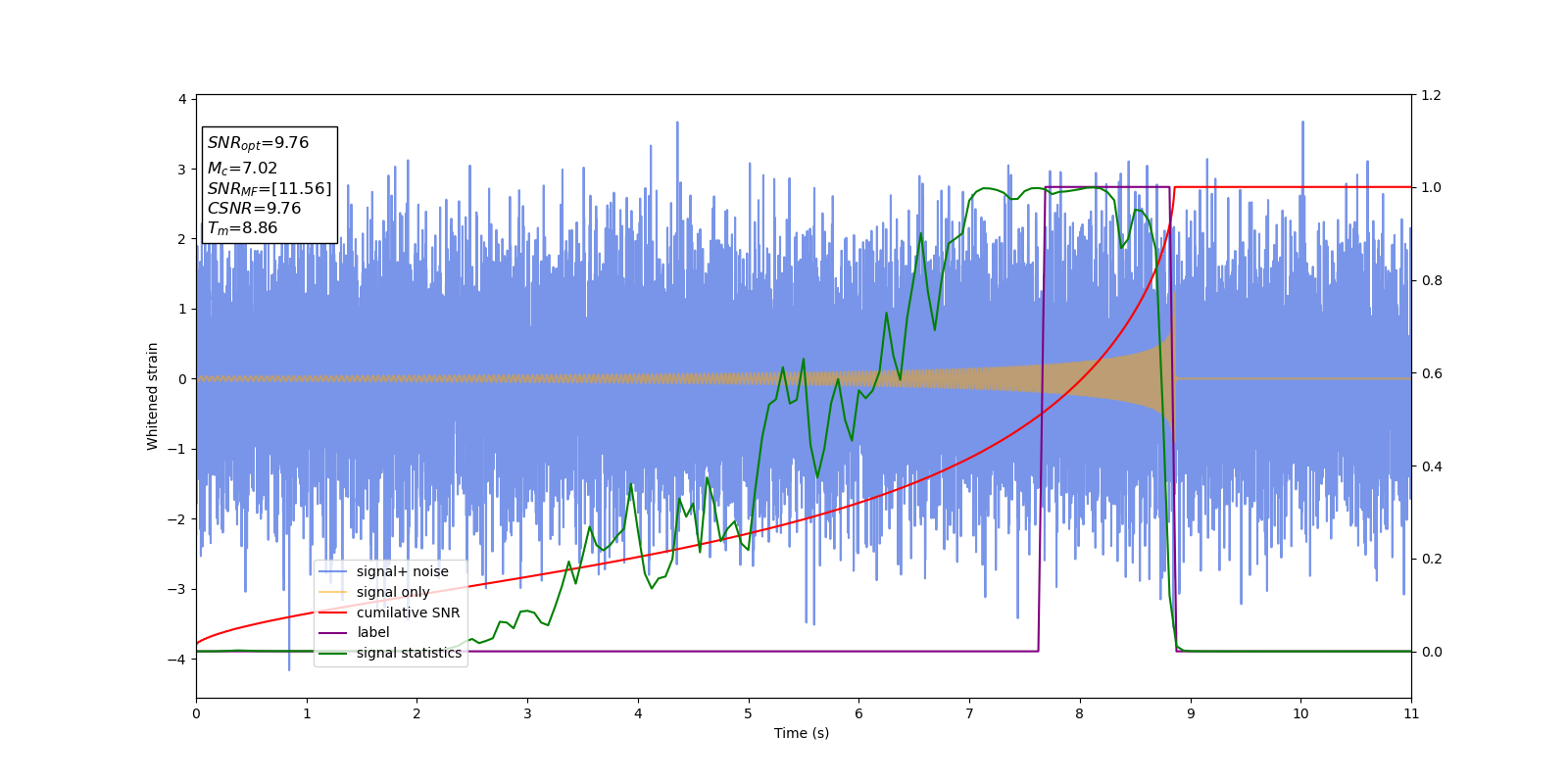Screen dimensions: 1568x784
Task: Click the red line swatch in legend
Action: (333, 613)
